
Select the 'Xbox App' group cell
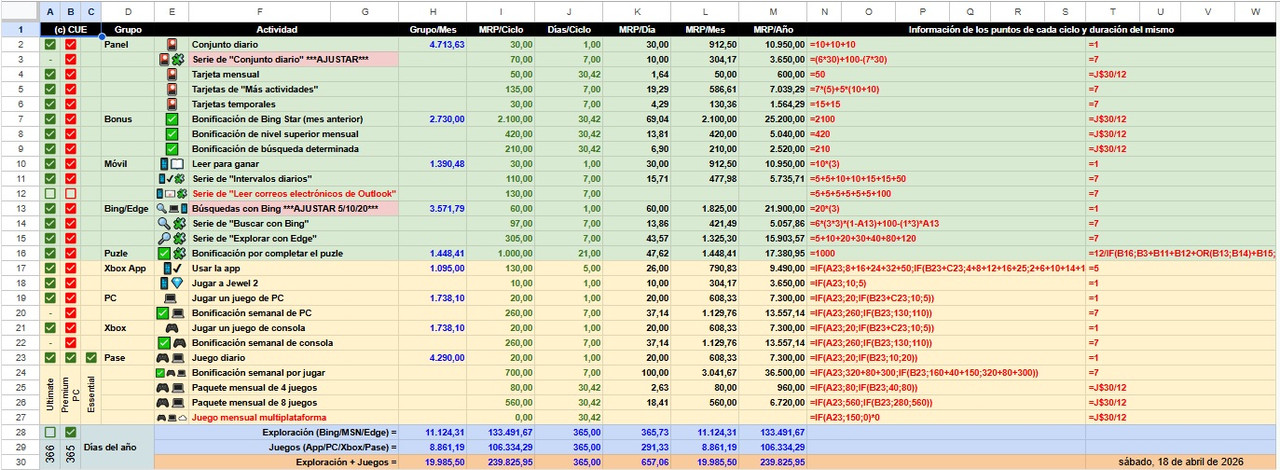click(127, 268)
